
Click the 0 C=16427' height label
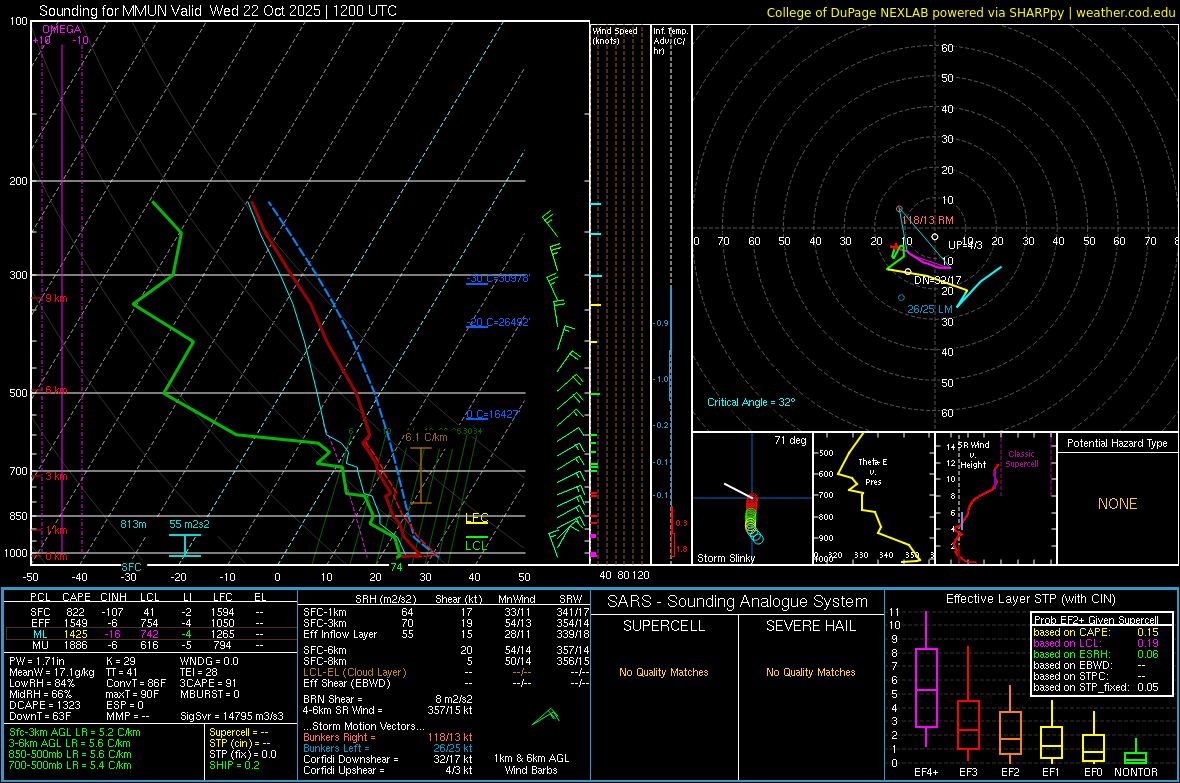point(493,414)
